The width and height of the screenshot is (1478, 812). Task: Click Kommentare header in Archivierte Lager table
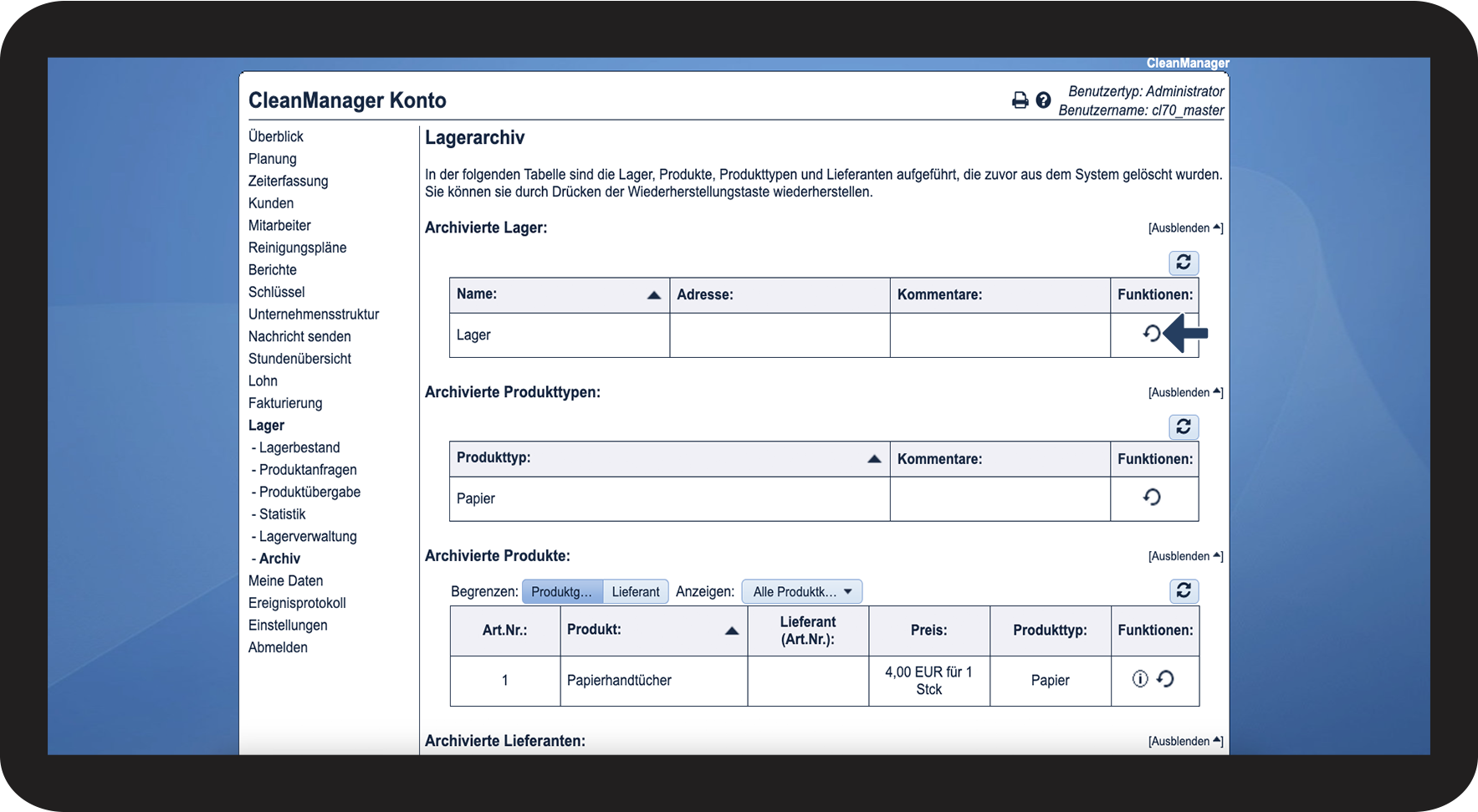1000,295
